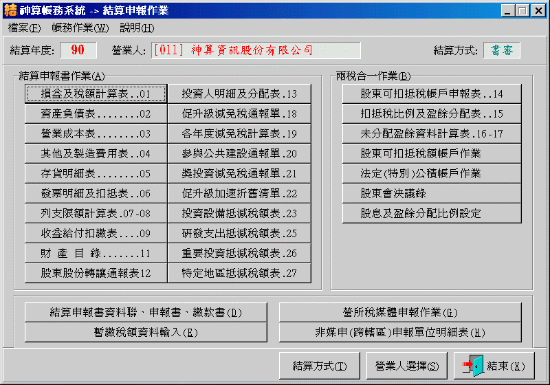Open 財產目錄 ..11 form
The width and height of the screenshot is (550, 385).
96,253
